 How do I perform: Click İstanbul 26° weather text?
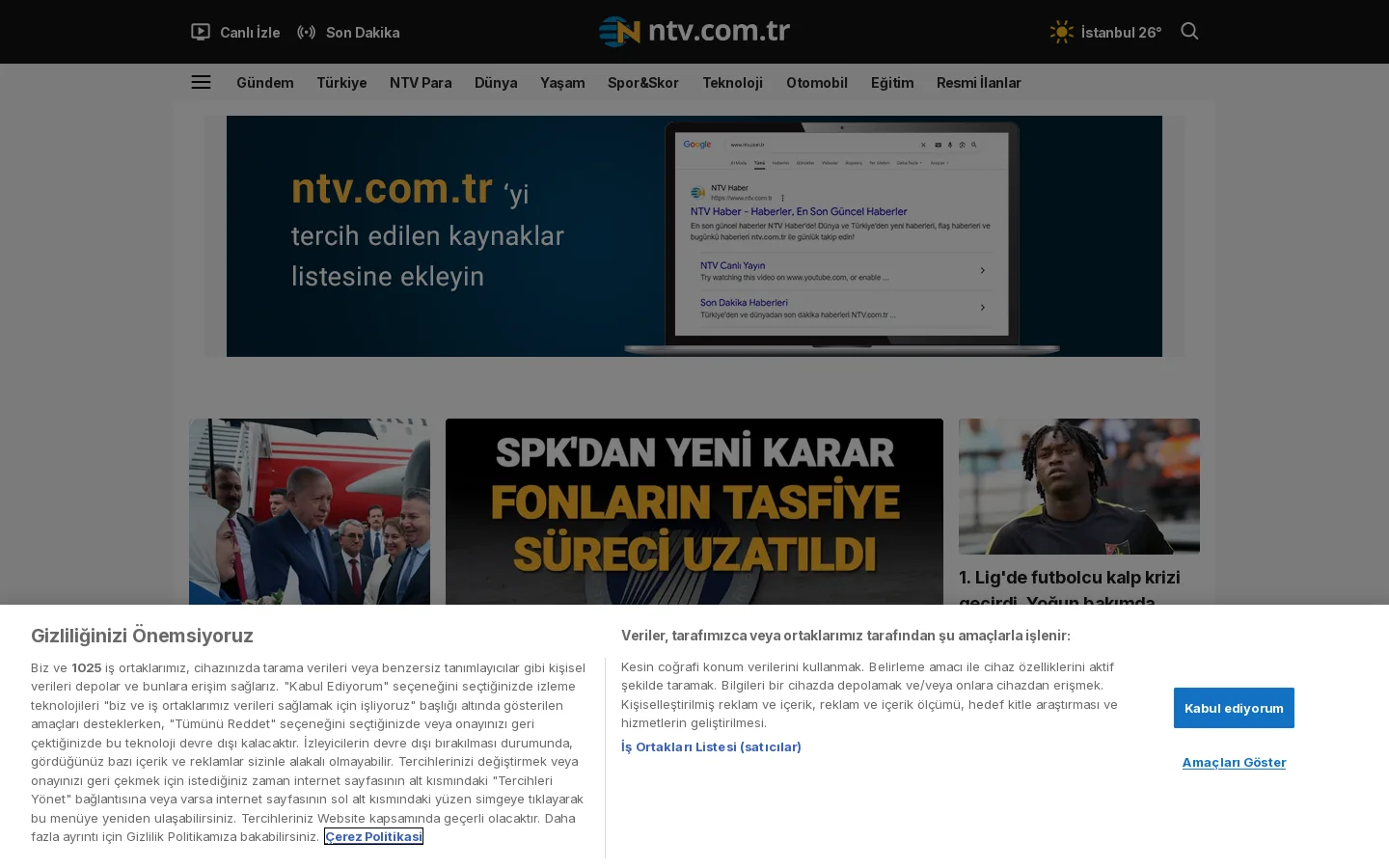pyautogui.click(x=1121, y=33)
